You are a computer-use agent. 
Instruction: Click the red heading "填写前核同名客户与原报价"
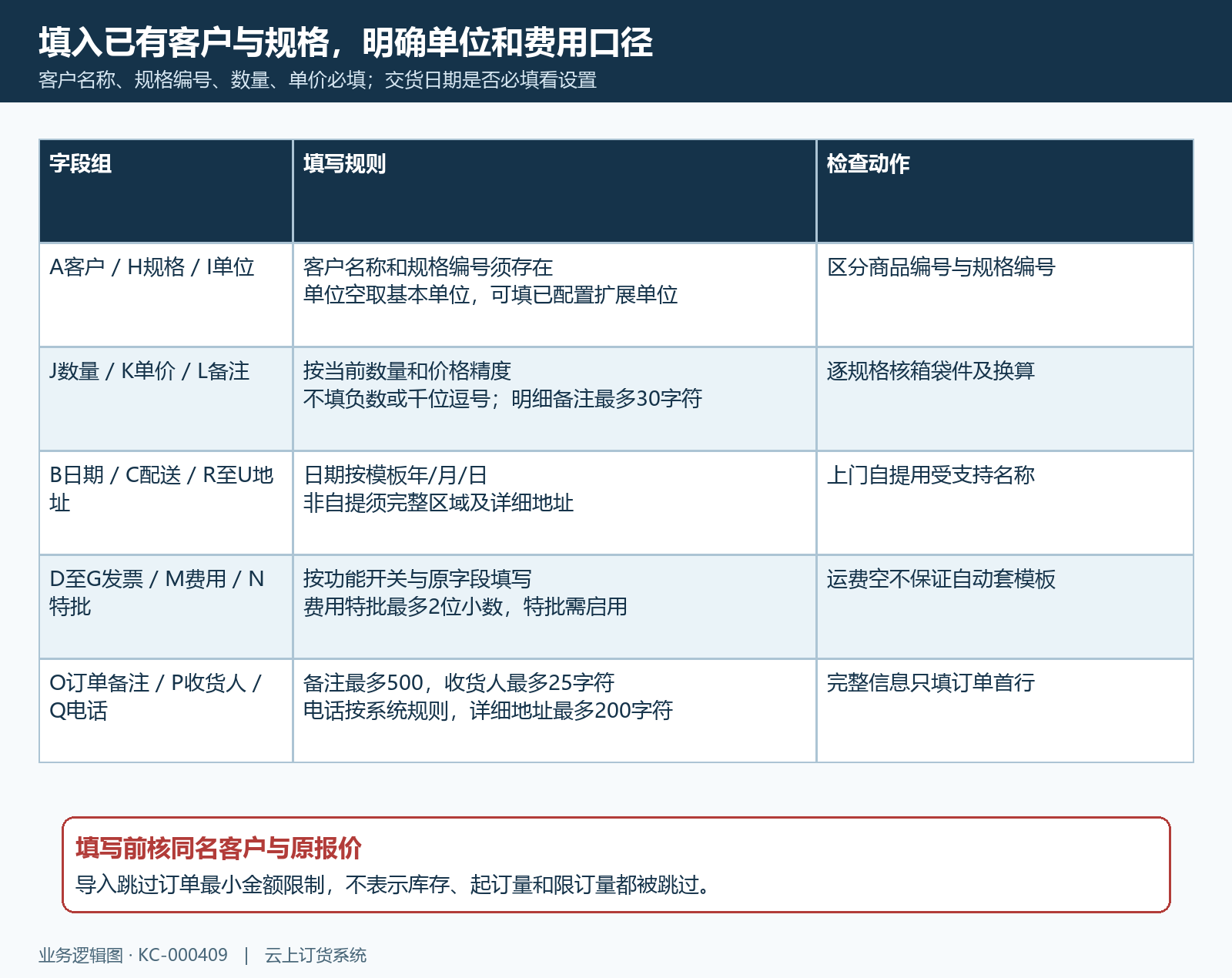(x=219, y=848)
